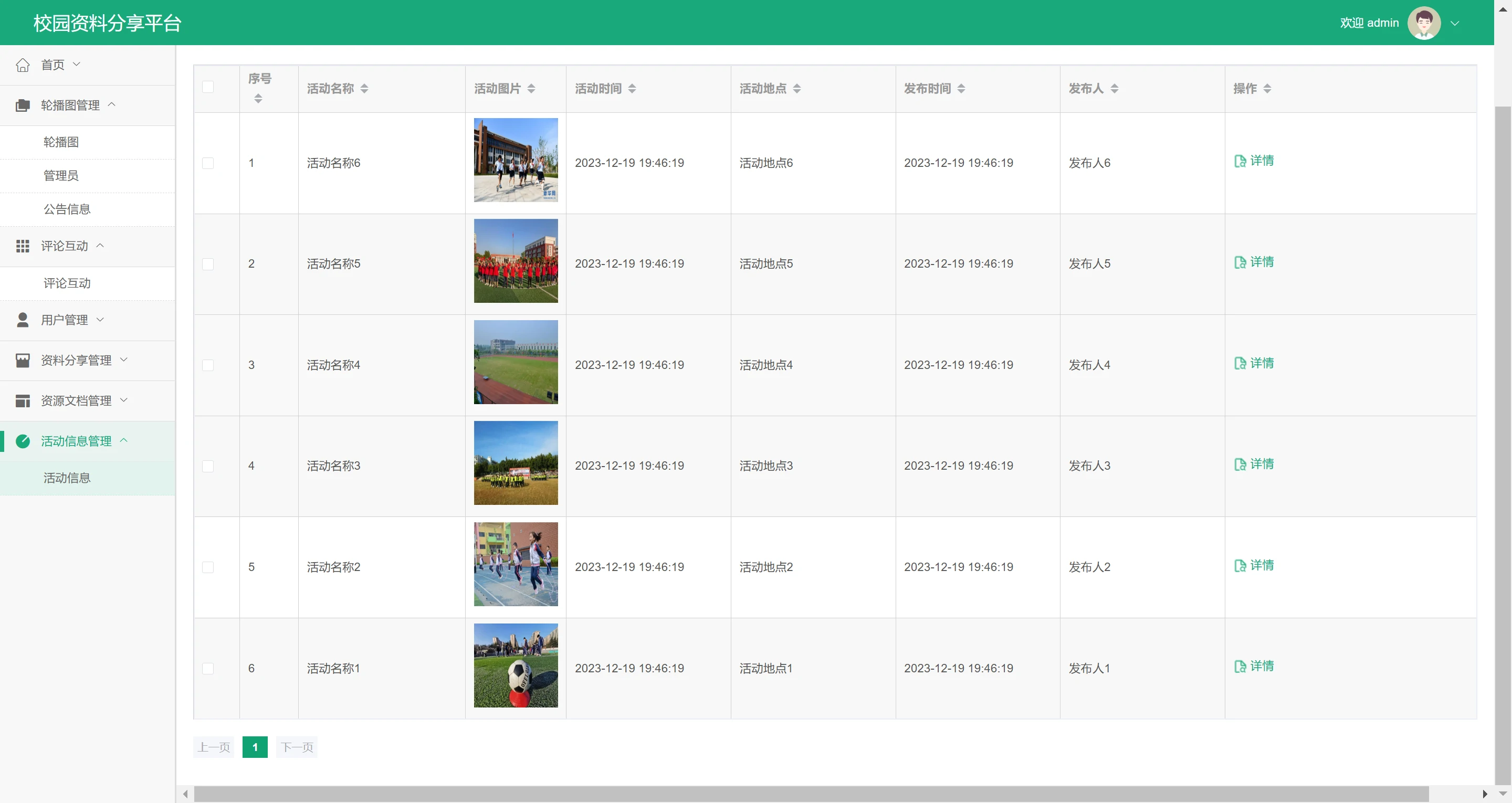1512x803 pixels.
Task: Click the comment interaction grid icon
Action: coord(22,246)
